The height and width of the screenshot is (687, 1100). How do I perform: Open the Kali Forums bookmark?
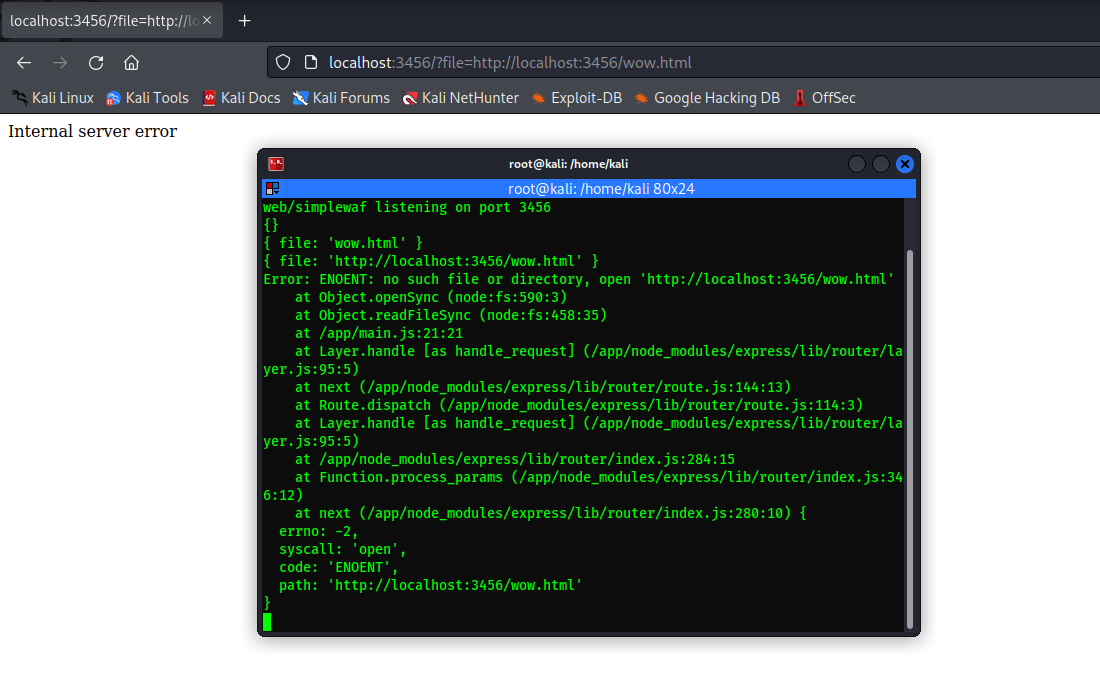pos(341,98)
